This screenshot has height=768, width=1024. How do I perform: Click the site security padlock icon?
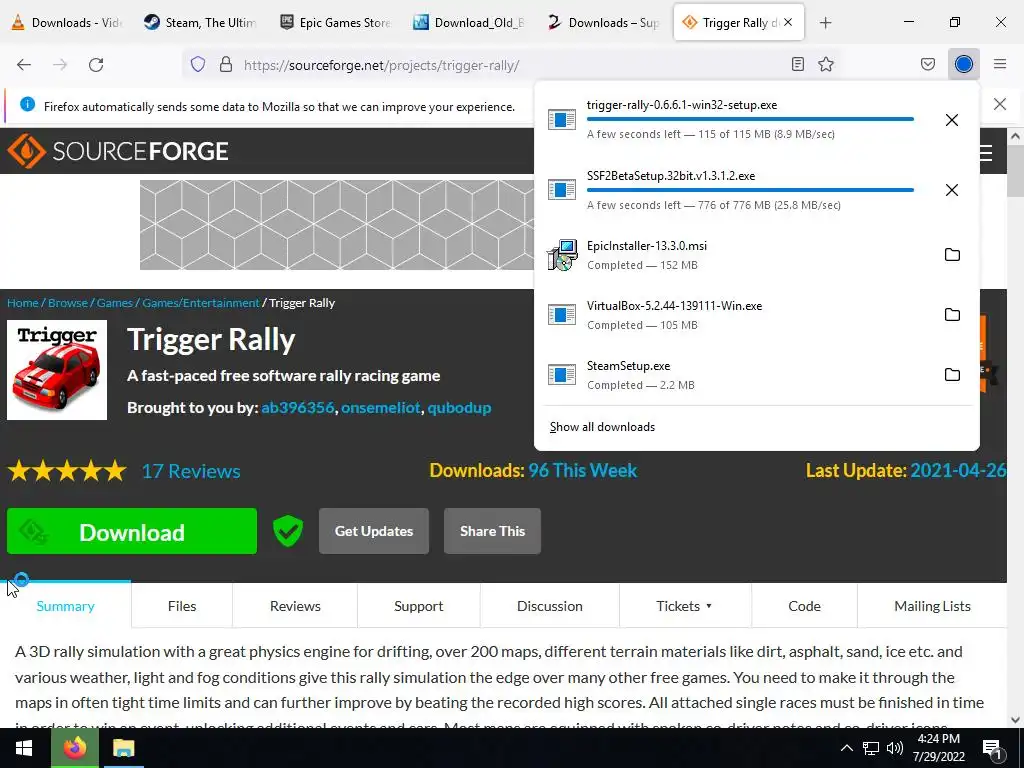[226, 64]
